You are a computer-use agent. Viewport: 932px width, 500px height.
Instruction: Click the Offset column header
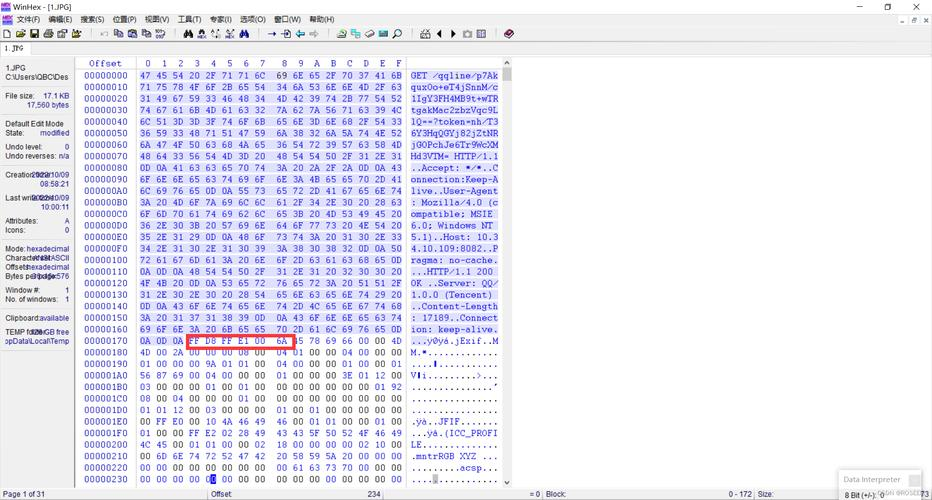(x=105, y=64)
